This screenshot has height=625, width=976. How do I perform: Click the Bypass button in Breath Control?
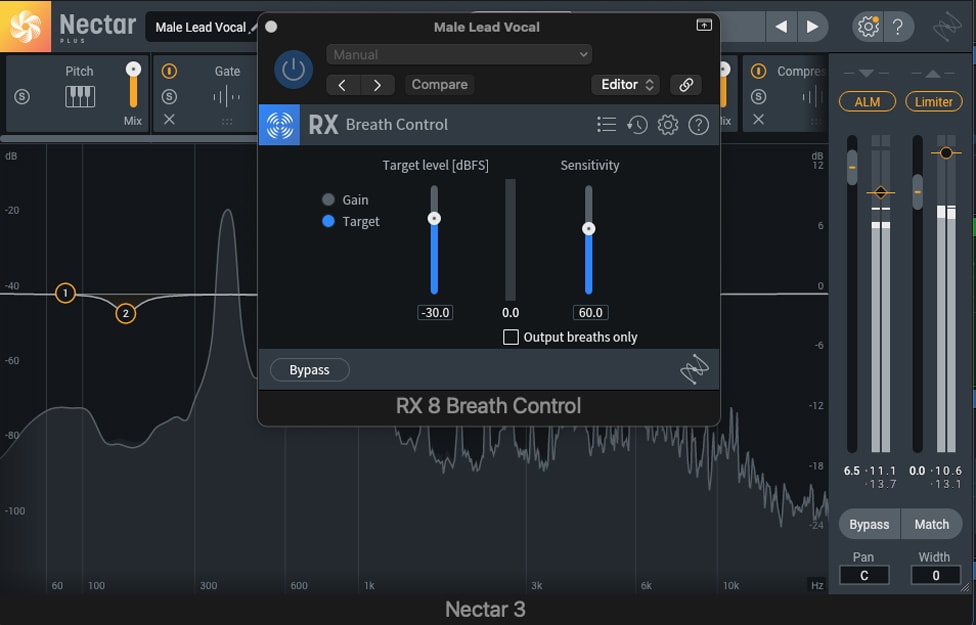point(309,370)
